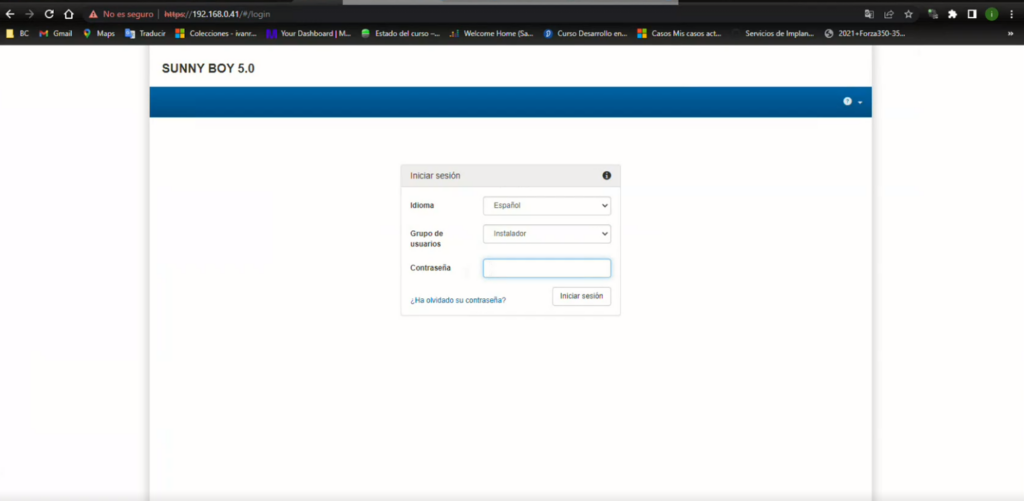Open the Casos Mis casos bookmark
Screen dimensions: 1024x501
[x=679, y=33]
